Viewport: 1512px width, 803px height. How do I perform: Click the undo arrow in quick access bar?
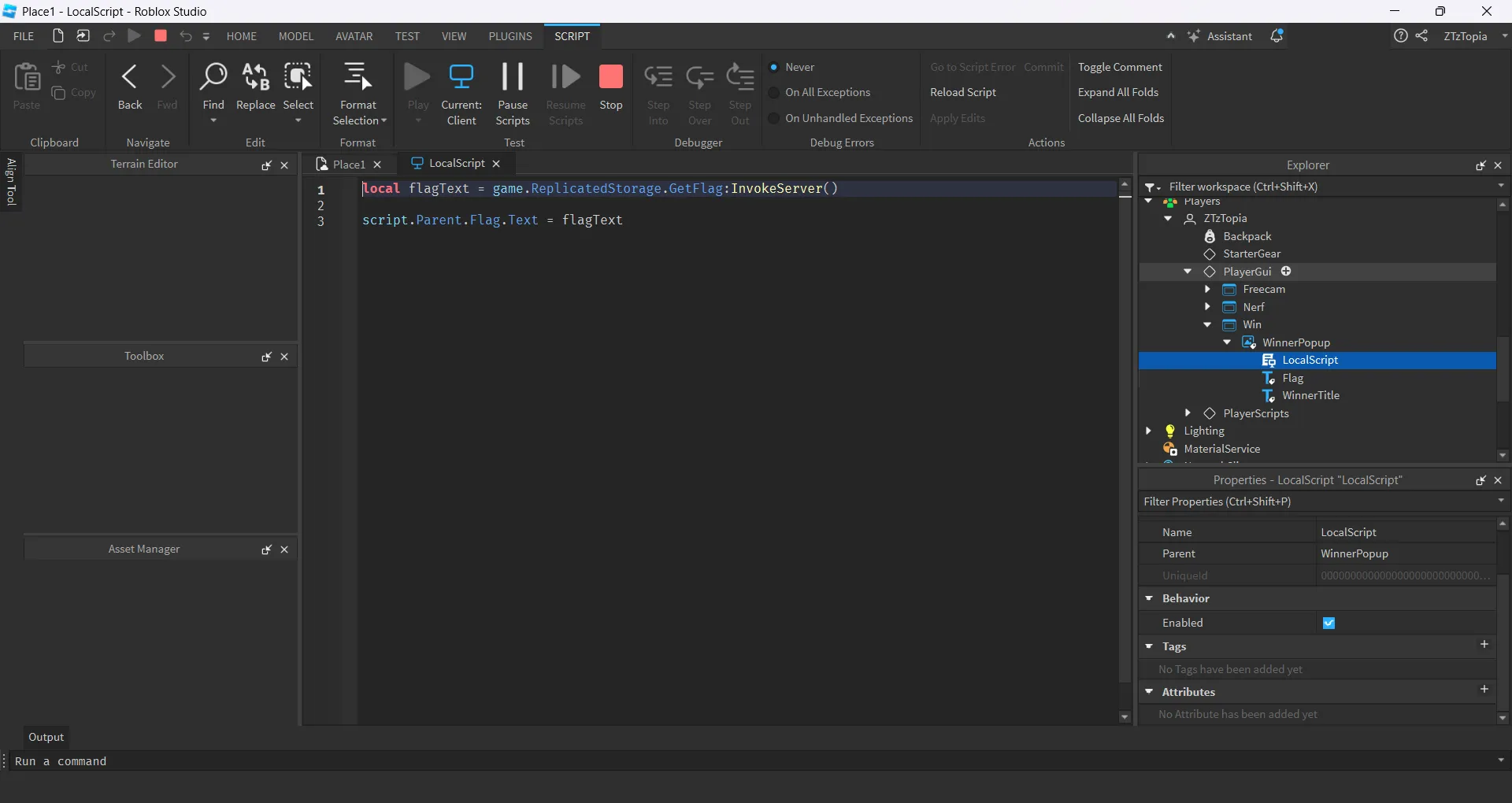point(186,36)
